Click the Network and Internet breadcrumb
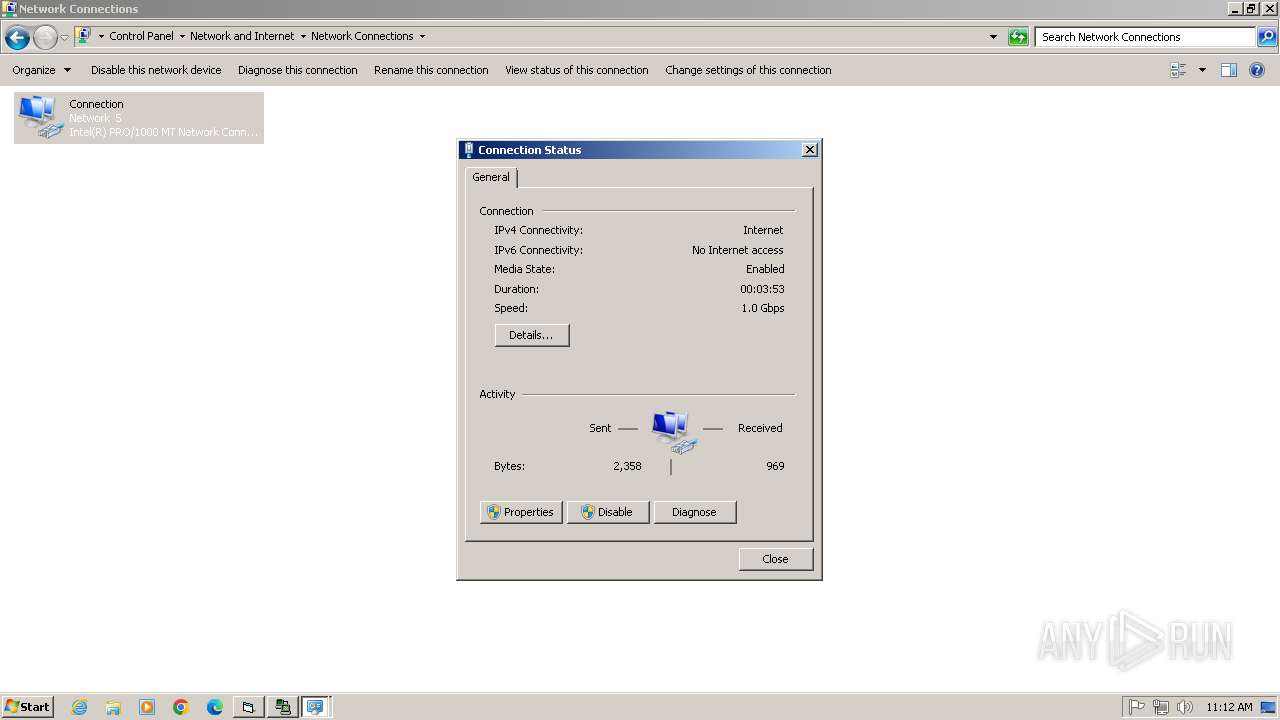The width and height of the screenshot is (1280, 720). point(242,36)
